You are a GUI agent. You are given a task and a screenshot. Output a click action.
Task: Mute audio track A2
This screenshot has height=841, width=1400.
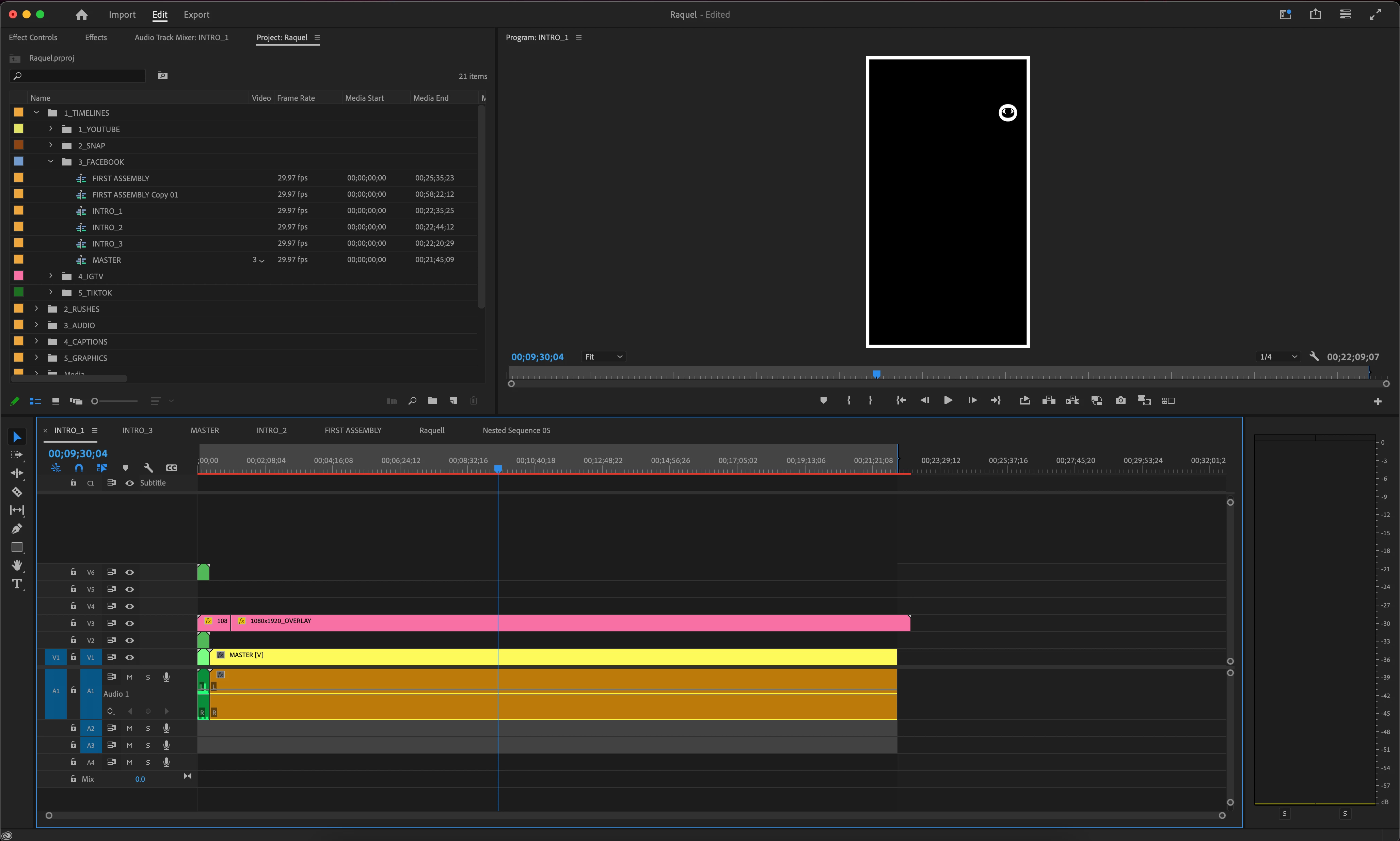pyautogui.click(x=130, y=728)
